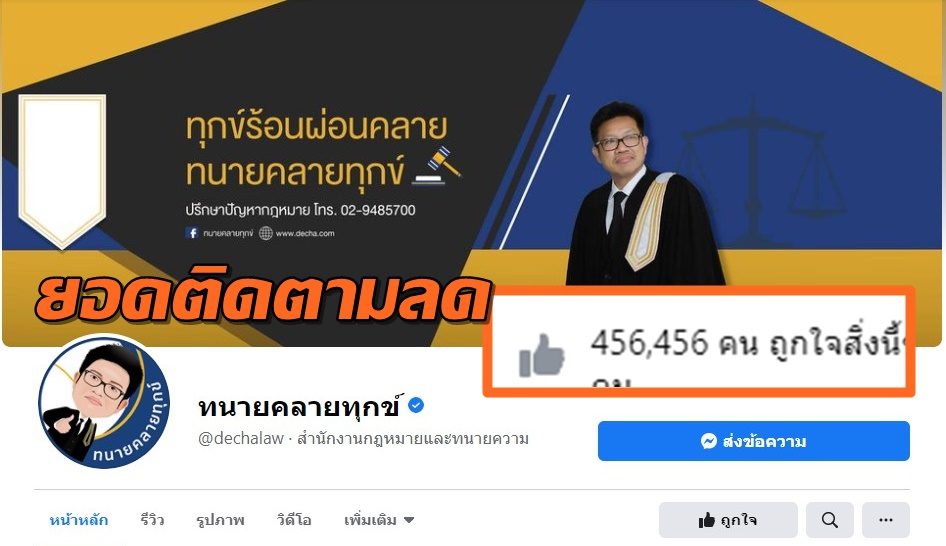Toggle the ถูกใจ like button
946x546 pixels.
(728, 520)
